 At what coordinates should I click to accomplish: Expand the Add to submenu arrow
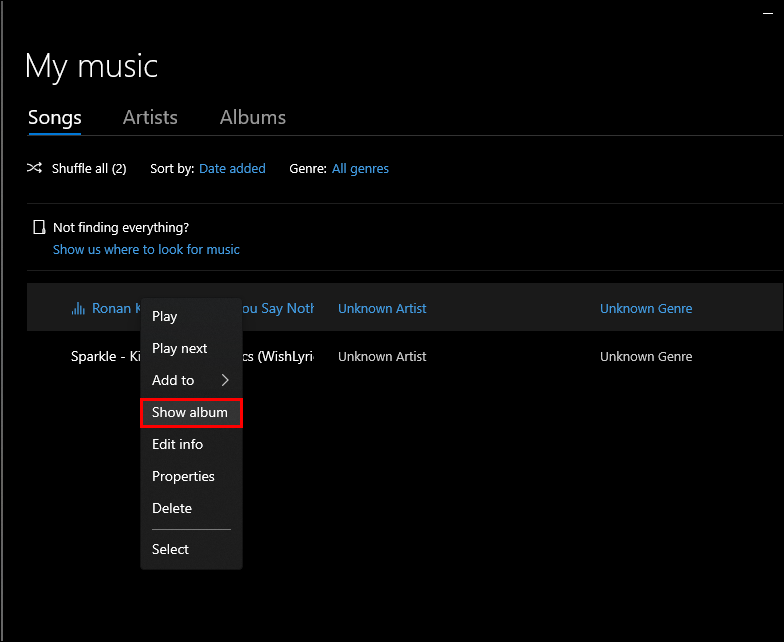(x=225, y=380)
